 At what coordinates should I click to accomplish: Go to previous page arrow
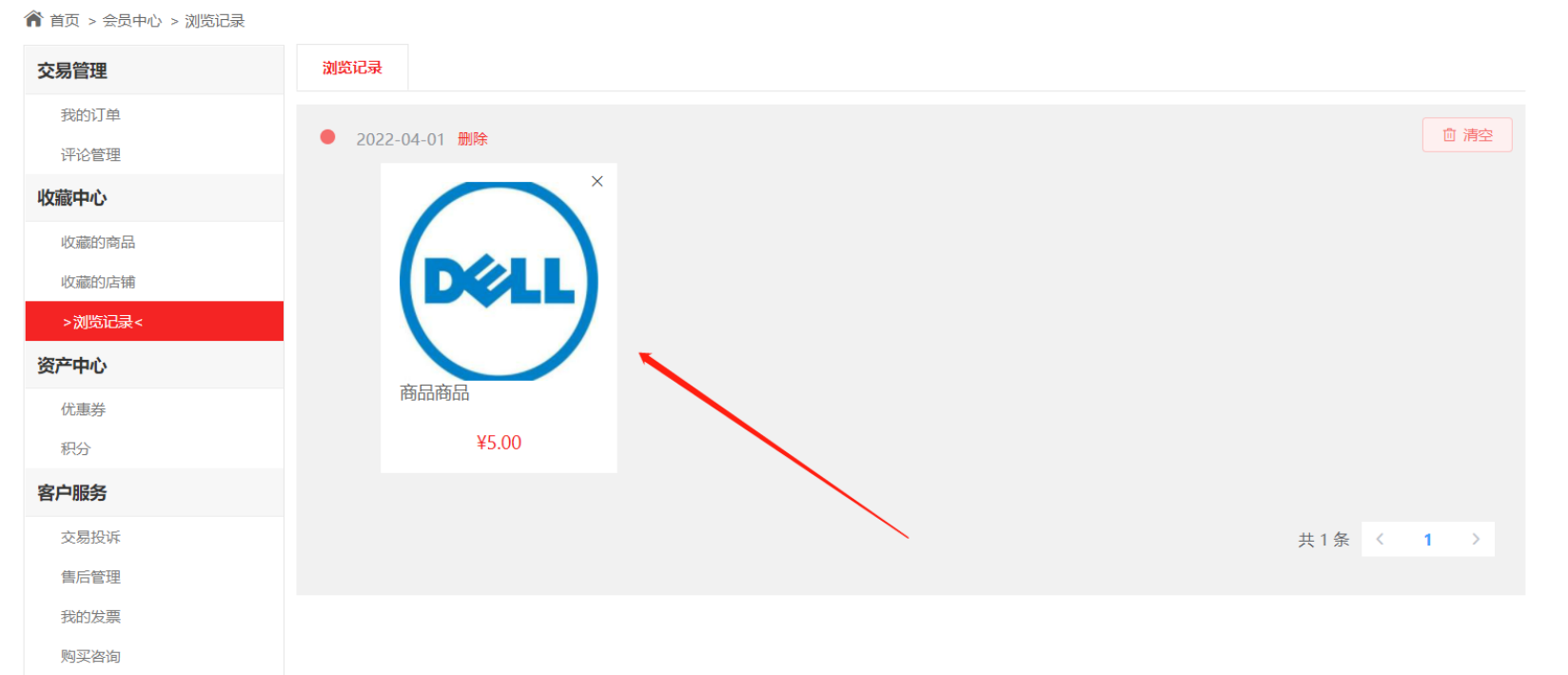(x=1380, y=539)
